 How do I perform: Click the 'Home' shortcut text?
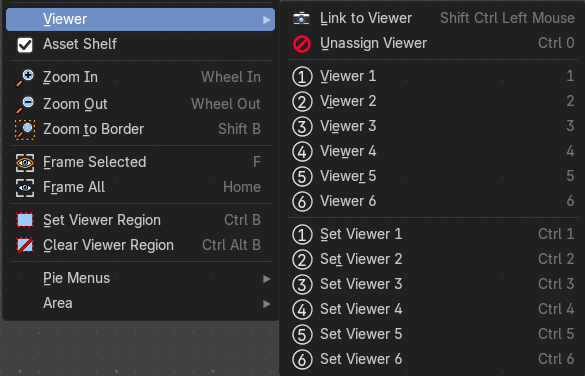(242, 187)
